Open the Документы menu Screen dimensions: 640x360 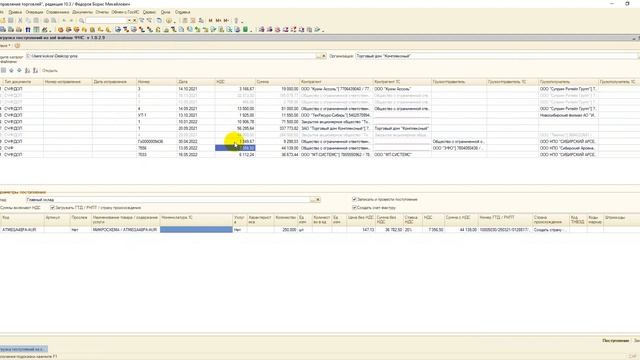(x=82, y=12)
